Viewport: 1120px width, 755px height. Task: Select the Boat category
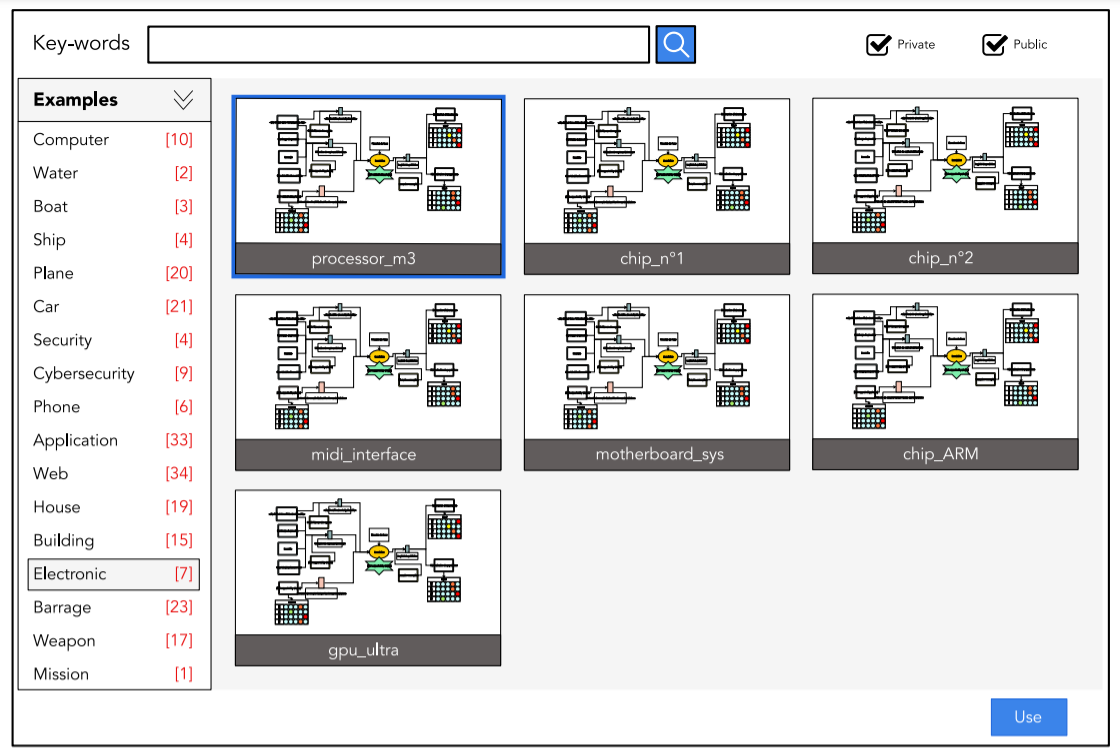114,206
